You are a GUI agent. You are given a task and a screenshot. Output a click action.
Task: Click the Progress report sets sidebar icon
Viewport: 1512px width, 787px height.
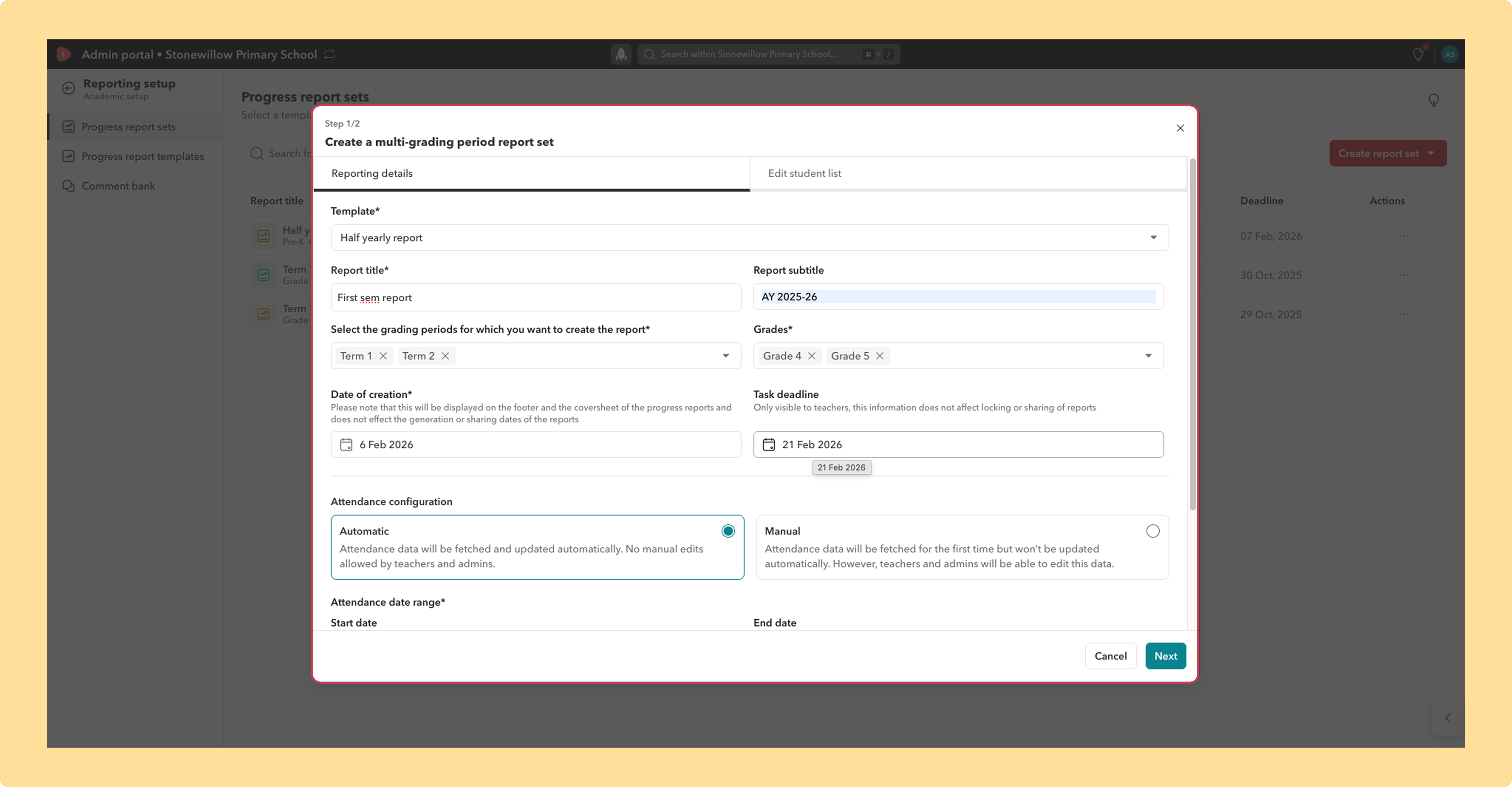click(x=69, y=127)
